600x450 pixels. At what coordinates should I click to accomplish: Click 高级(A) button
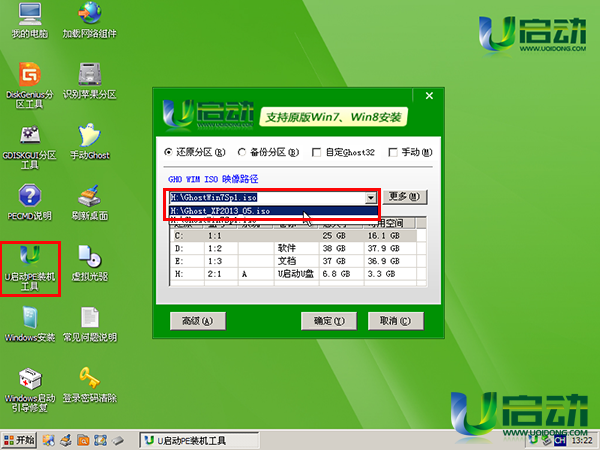point(198,321)
